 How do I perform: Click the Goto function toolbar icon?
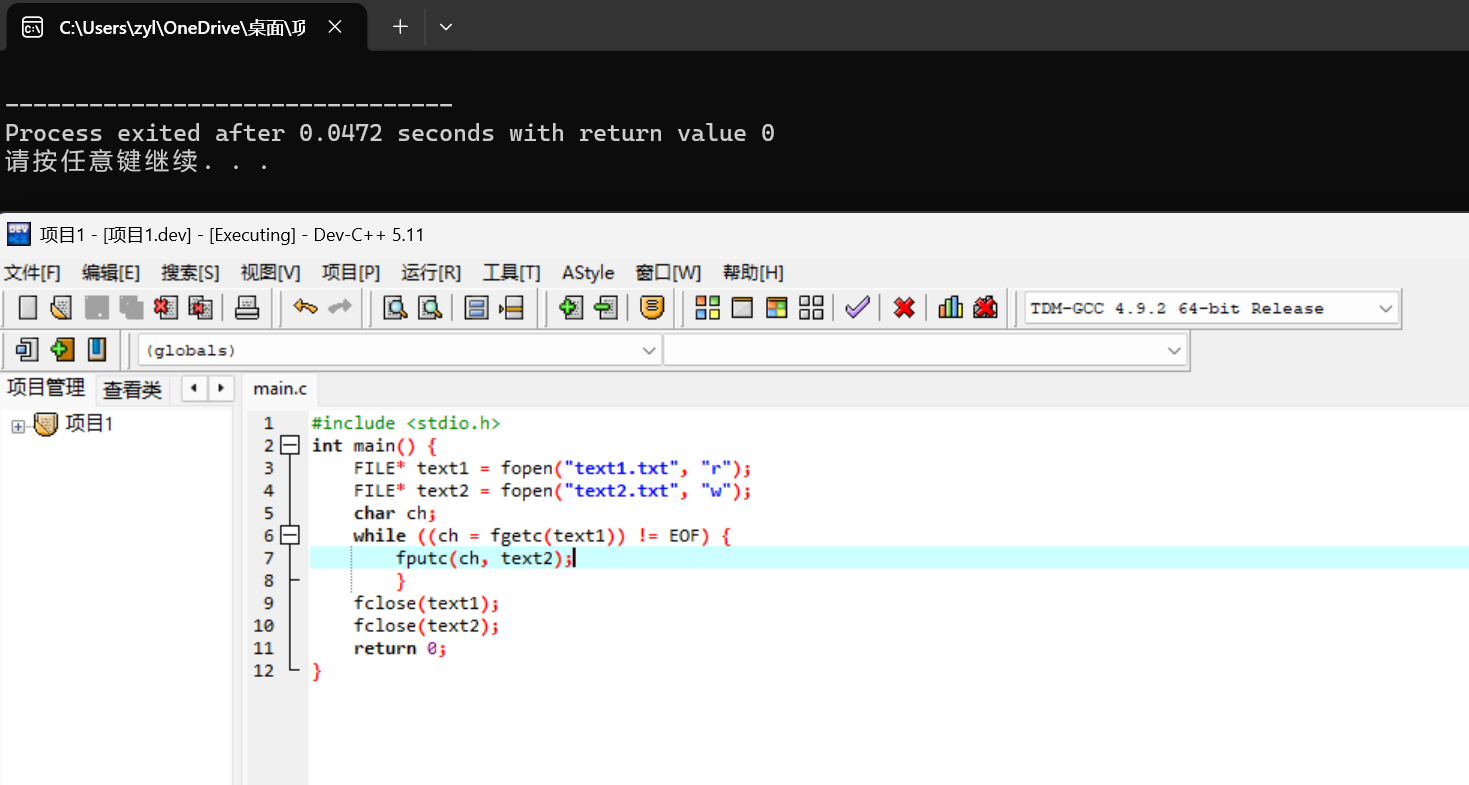[477, 308]
